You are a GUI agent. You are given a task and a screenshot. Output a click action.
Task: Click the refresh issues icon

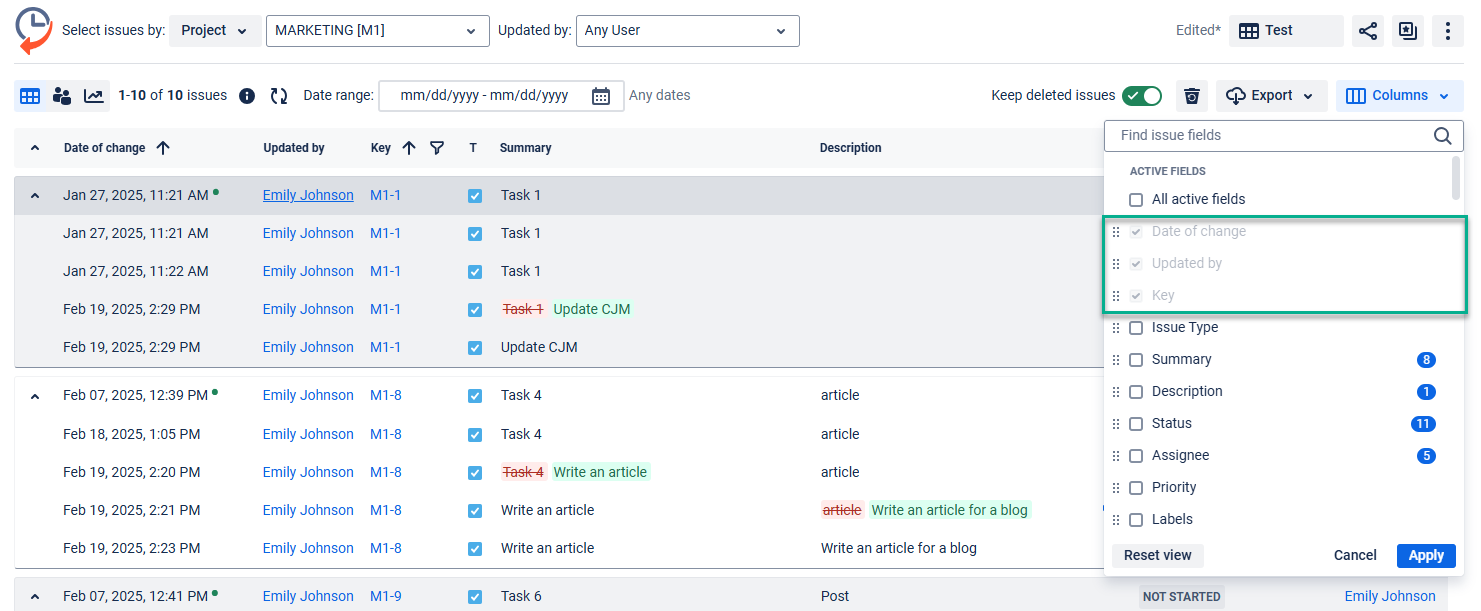click(279, 96)
